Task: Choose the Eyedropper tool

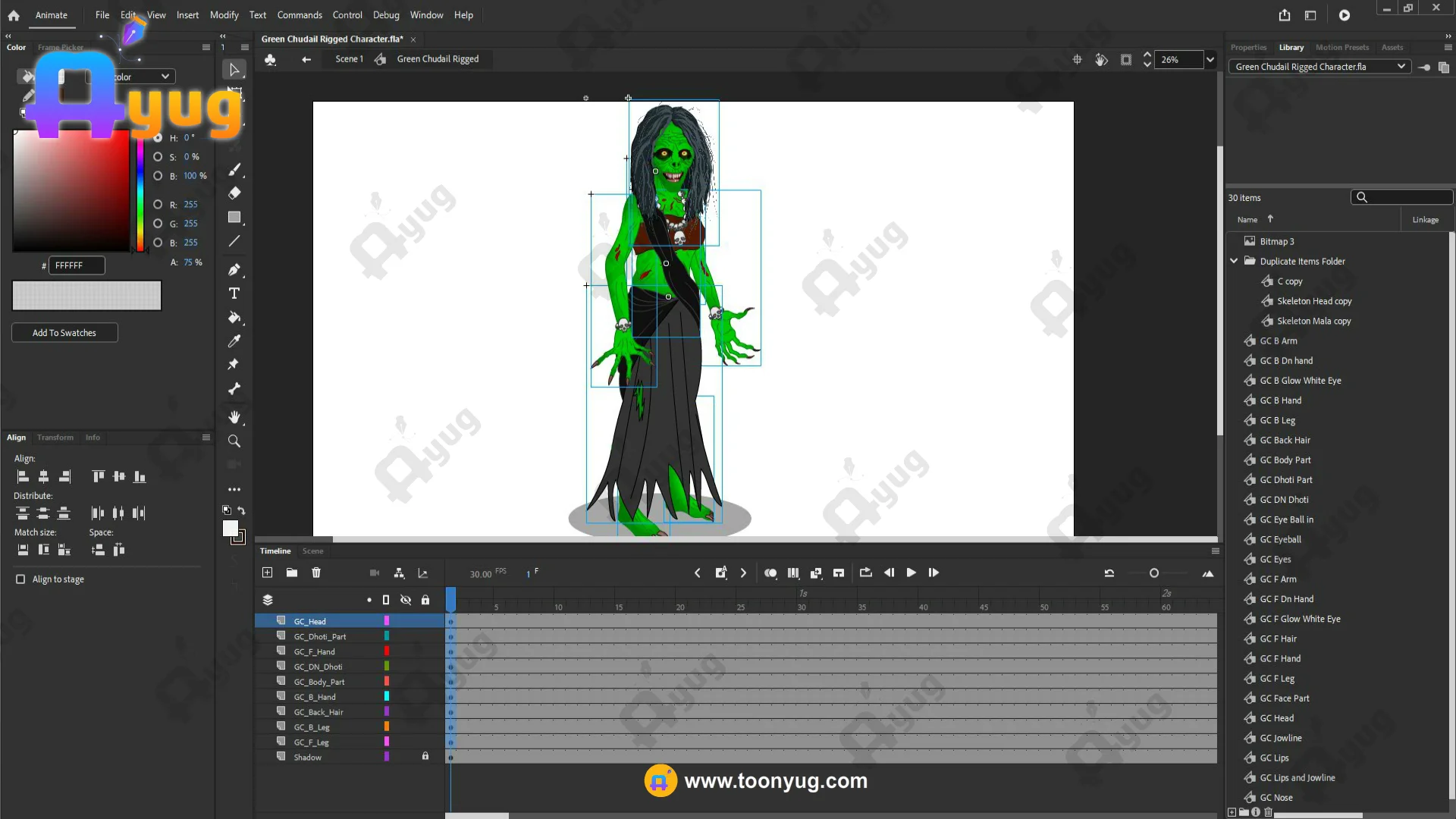Action: point(234,341)
